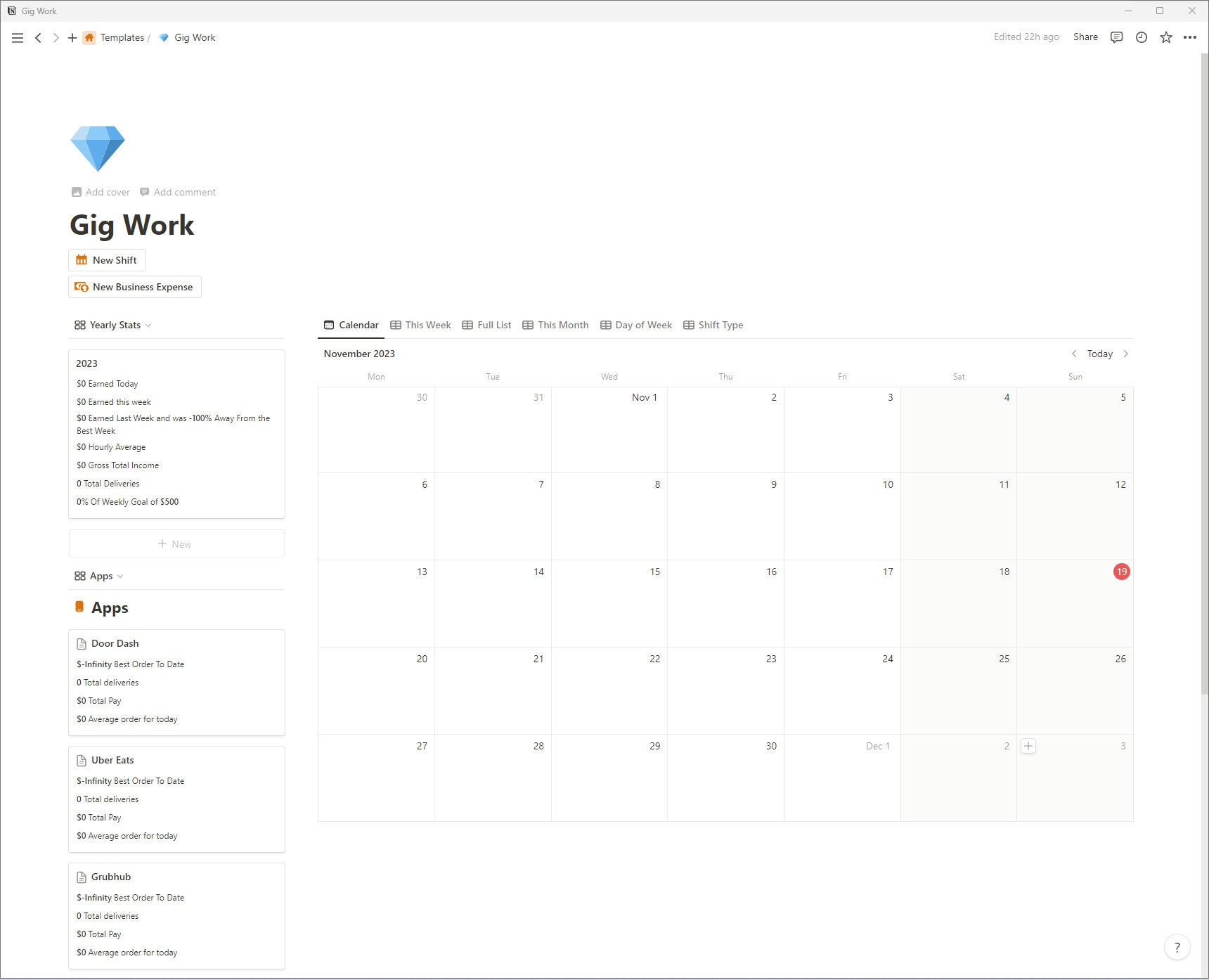The image size is (1209, 980).
Task: Jump to Today in the calendar
Action: 1099,354
